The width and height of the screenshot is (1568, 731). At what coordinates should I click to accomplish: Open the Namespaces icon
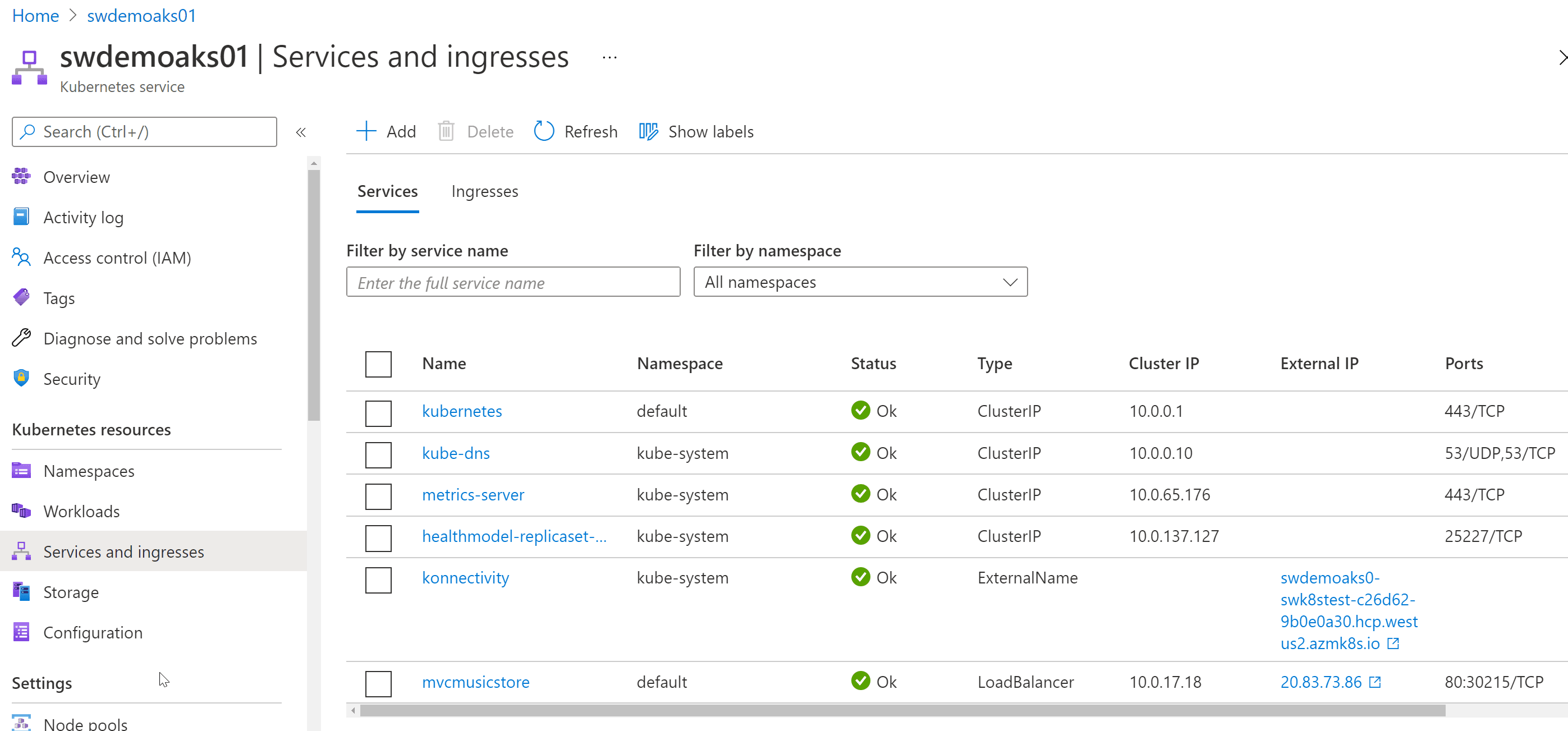point(21,471)
